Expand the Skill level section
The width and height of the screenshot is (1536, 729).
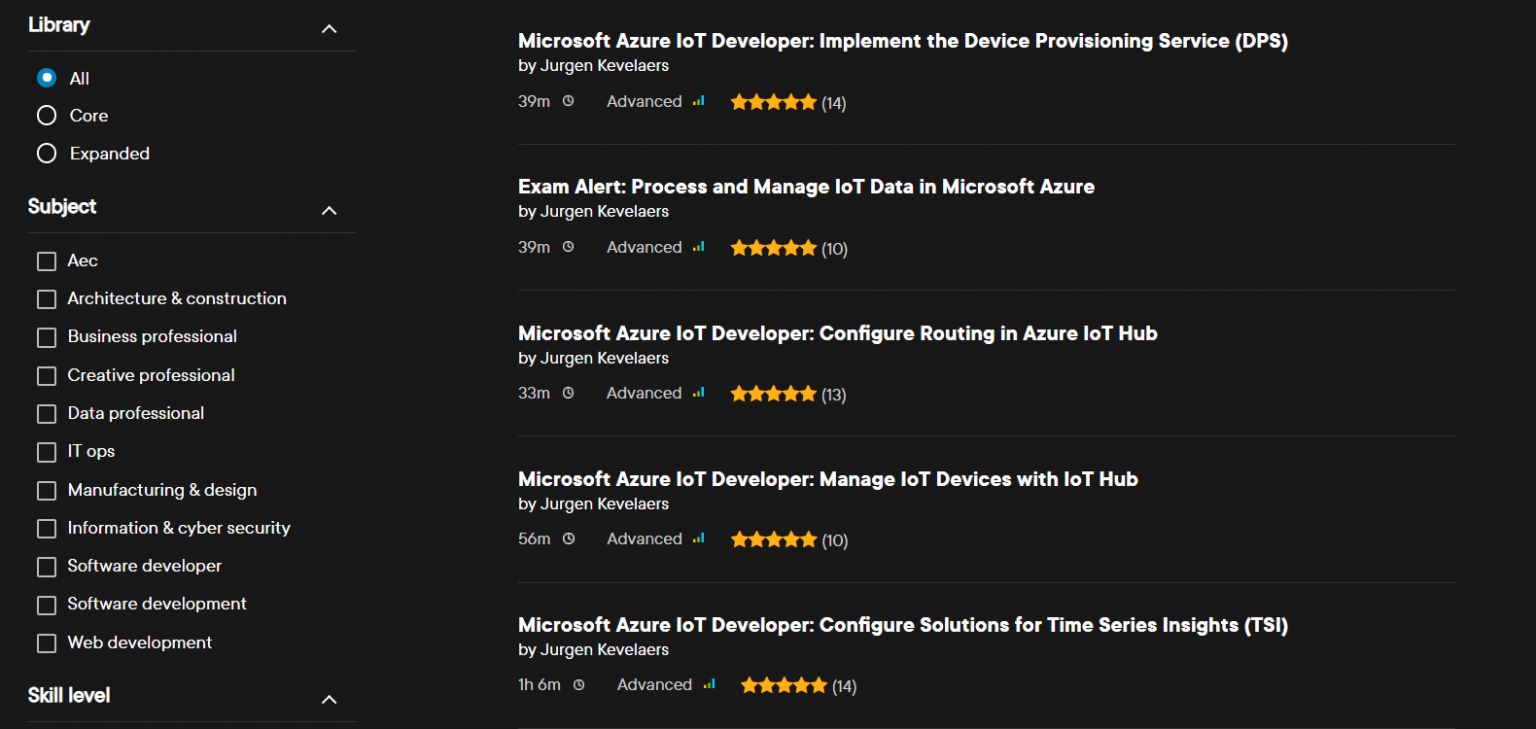click(x=329, y=700)
